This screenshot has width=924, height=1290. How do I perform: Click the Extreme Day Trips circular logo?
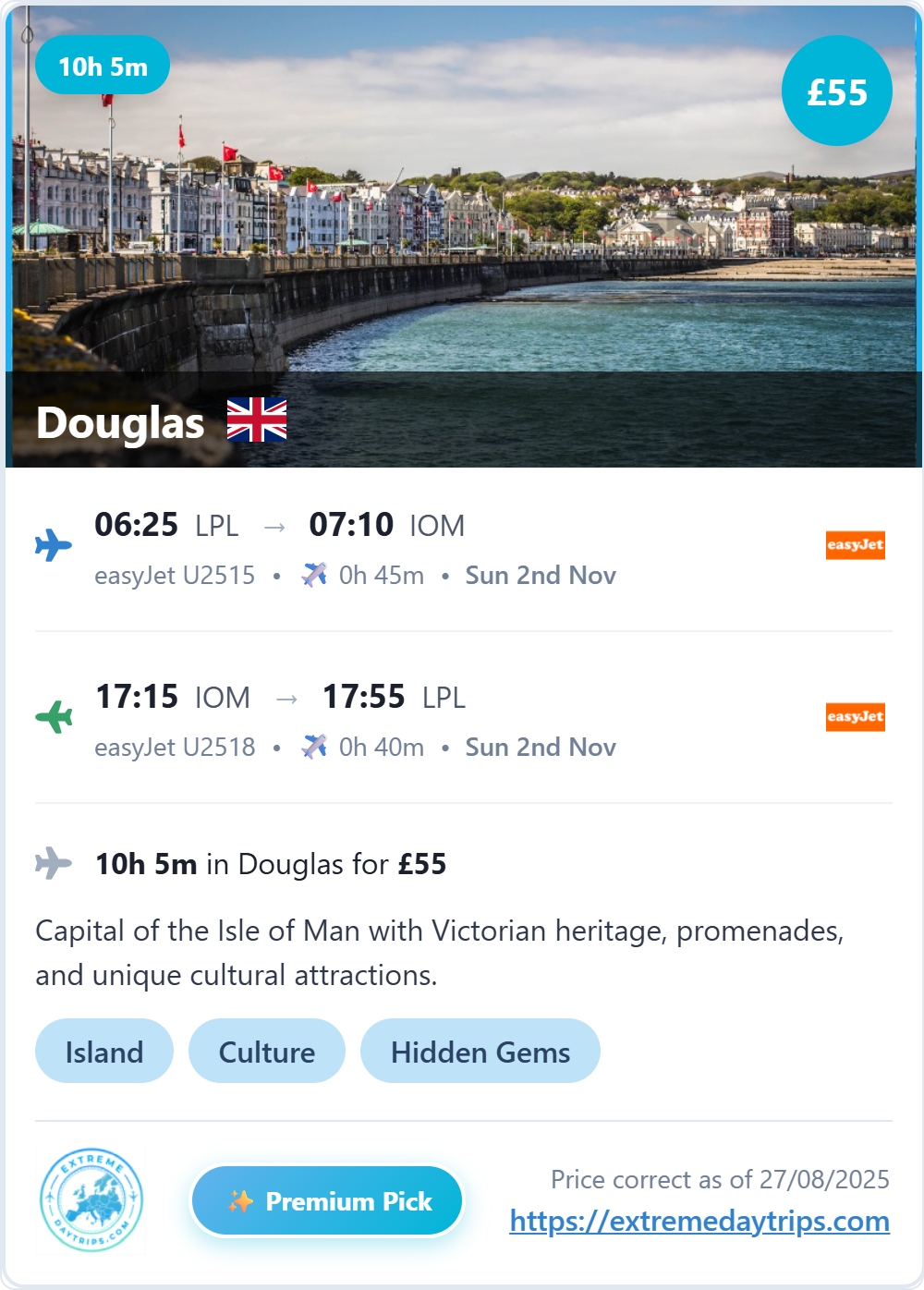(91, 1200)
